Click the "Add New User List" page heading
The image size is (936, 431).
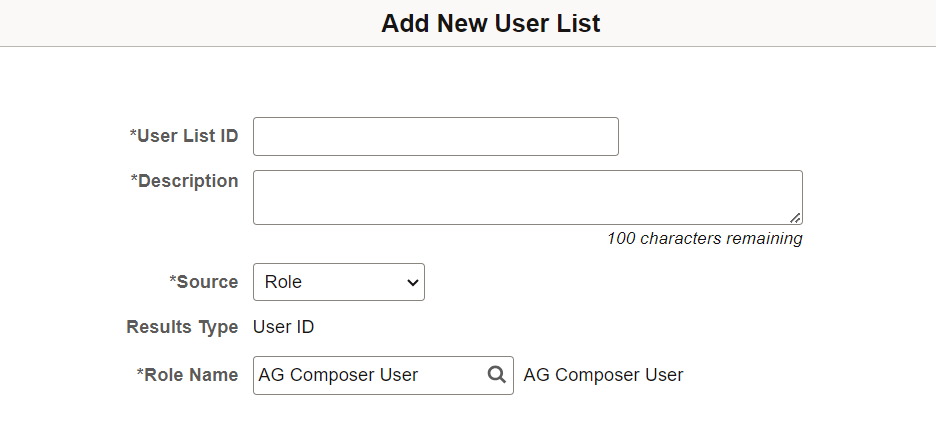[491, 23]
